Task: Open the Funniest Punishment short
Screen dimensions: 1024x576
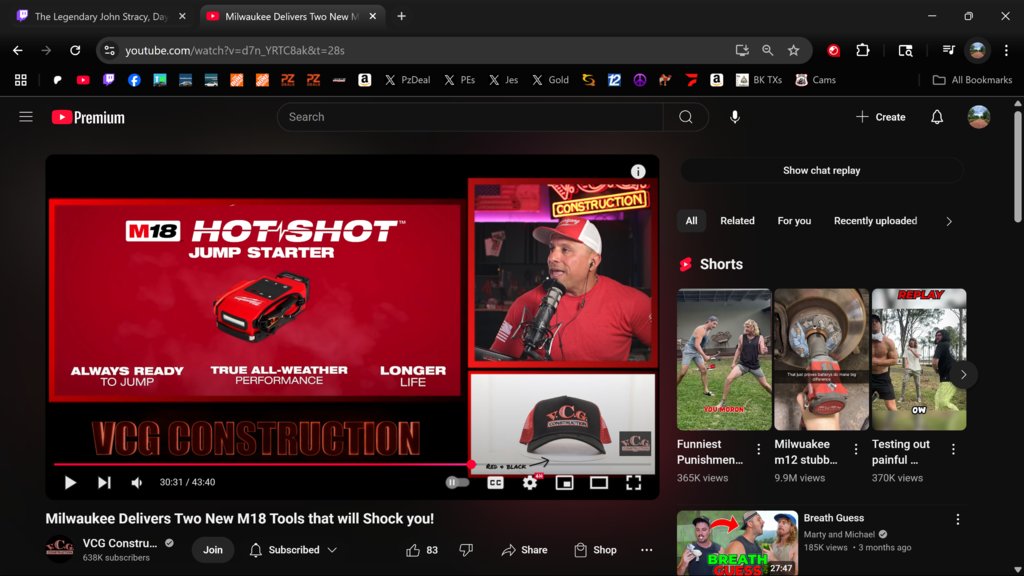Action: pyautogui.click(x=724, y=359)
